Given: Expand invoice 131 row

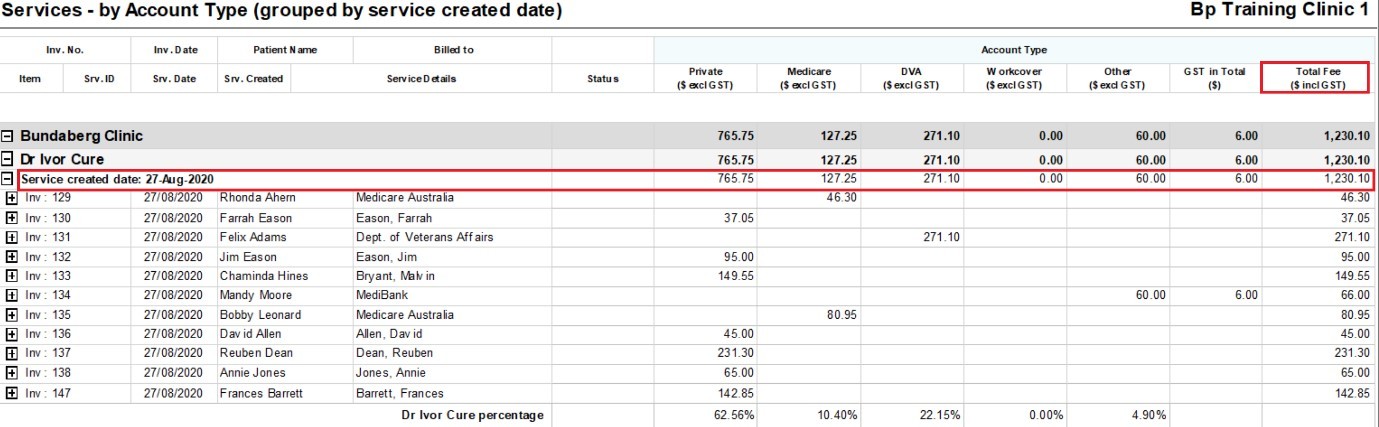Looking at the screenshot, I should pyautogui.click(x=12, y=237).
